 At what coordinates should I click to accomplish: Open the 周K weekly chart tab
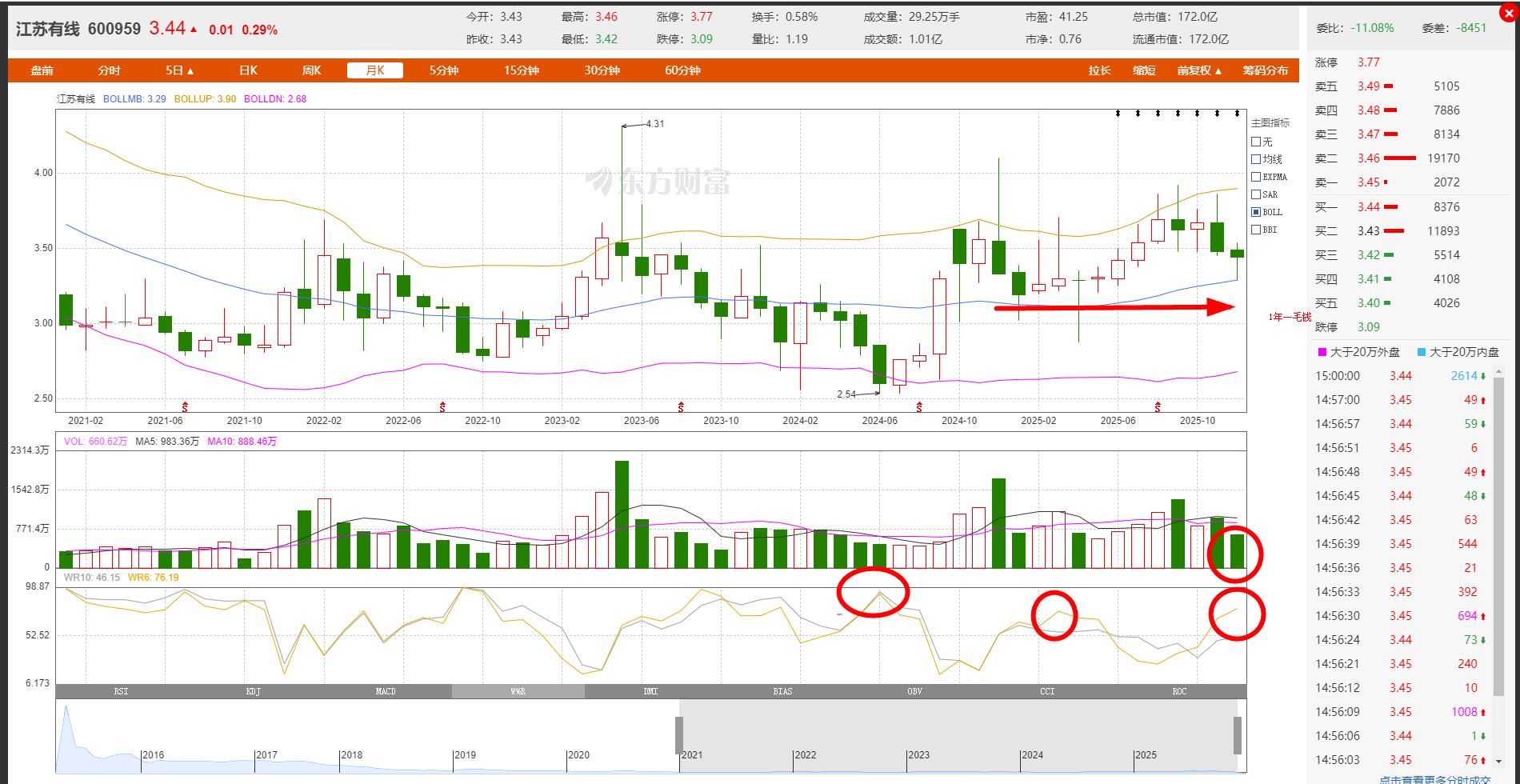point(311,70)
